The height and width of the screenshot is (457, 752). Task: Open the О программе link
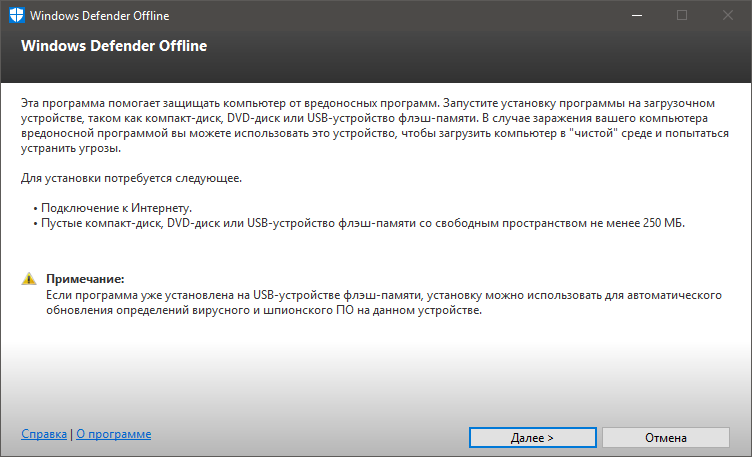114,434
